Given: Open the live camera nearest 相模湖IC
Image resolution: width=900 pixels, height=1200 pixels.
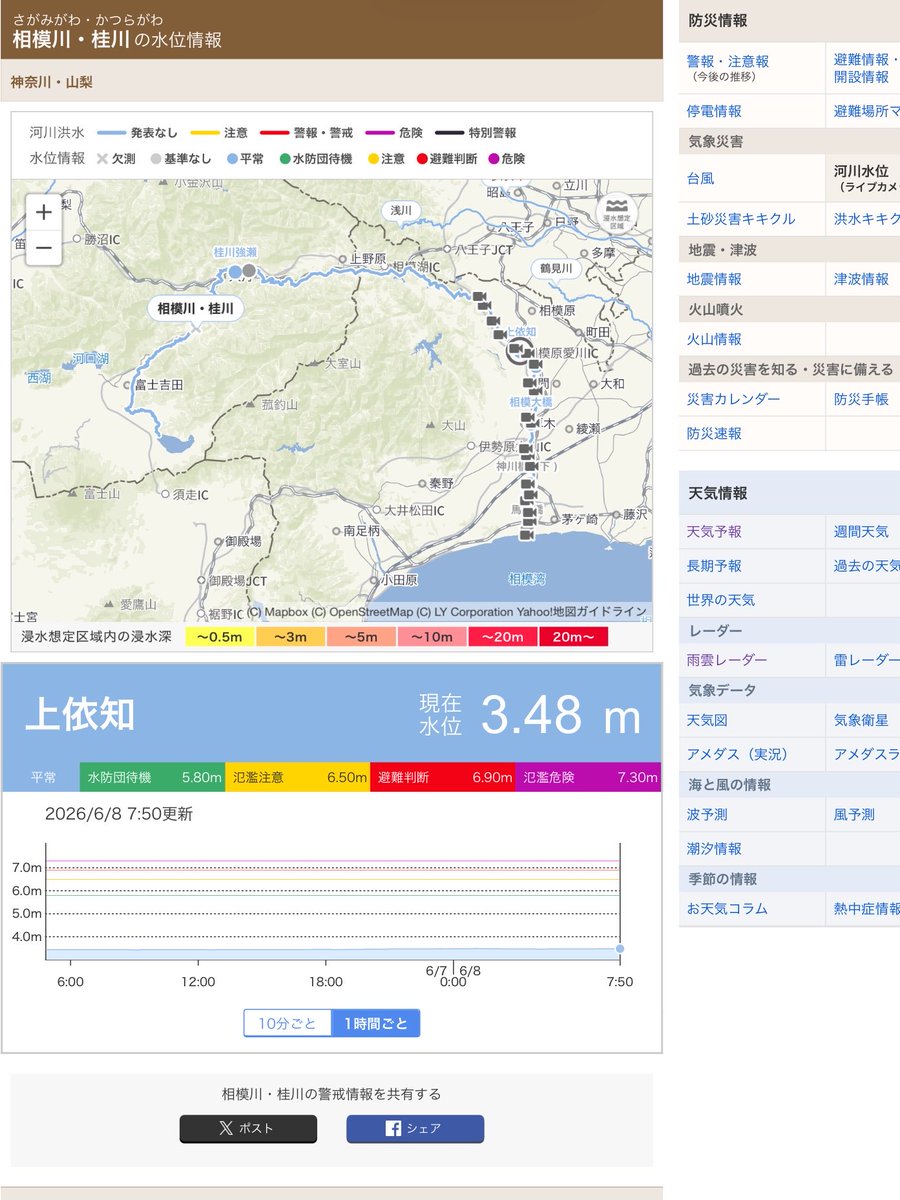Looking at the screenshot, I should click(480, 298).
